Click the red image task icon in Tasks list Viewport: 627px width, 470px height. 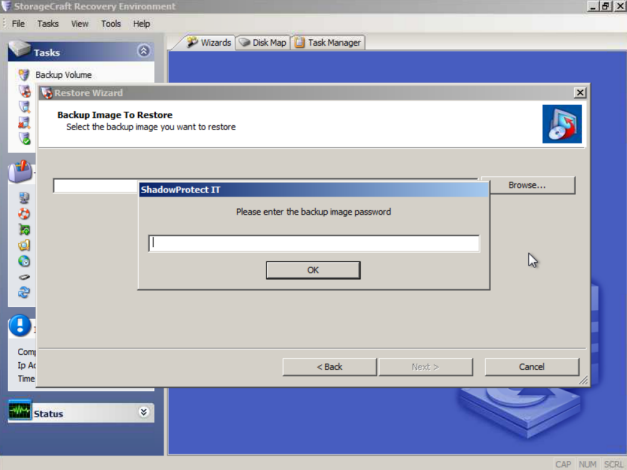coord(24,123)
